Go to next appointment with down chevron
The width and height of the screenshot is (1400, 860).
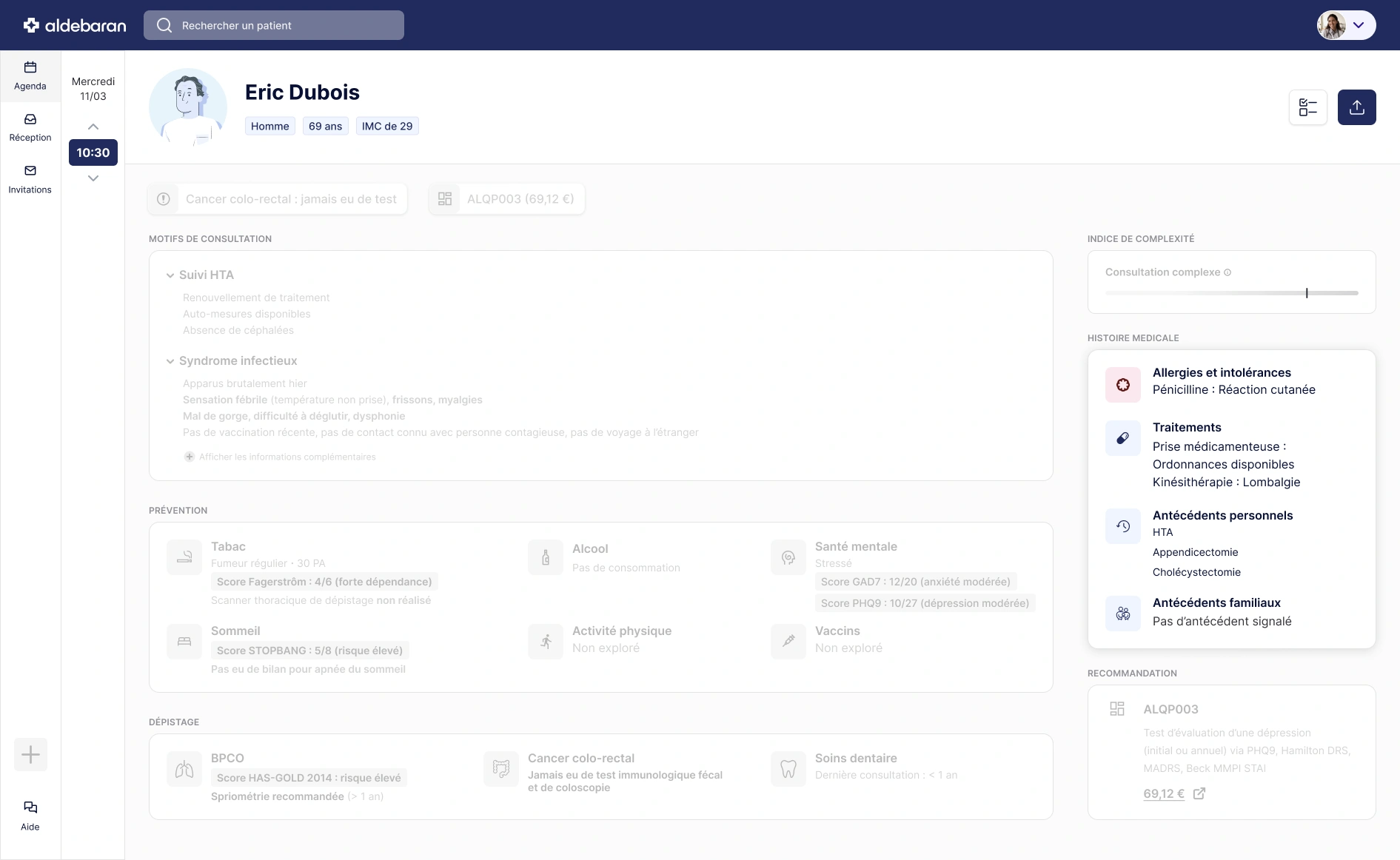pos(93,178)
